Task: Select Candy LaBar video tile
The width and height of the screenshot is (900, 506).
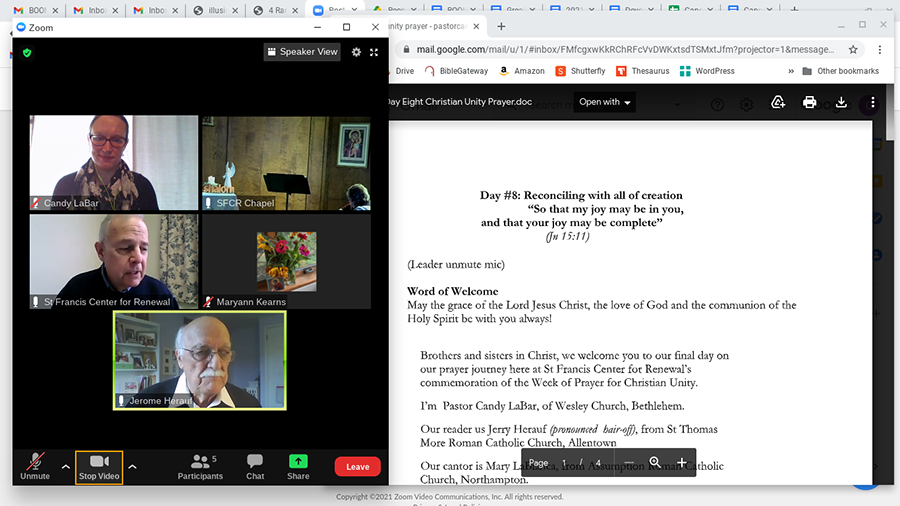Action: [114, 162]
